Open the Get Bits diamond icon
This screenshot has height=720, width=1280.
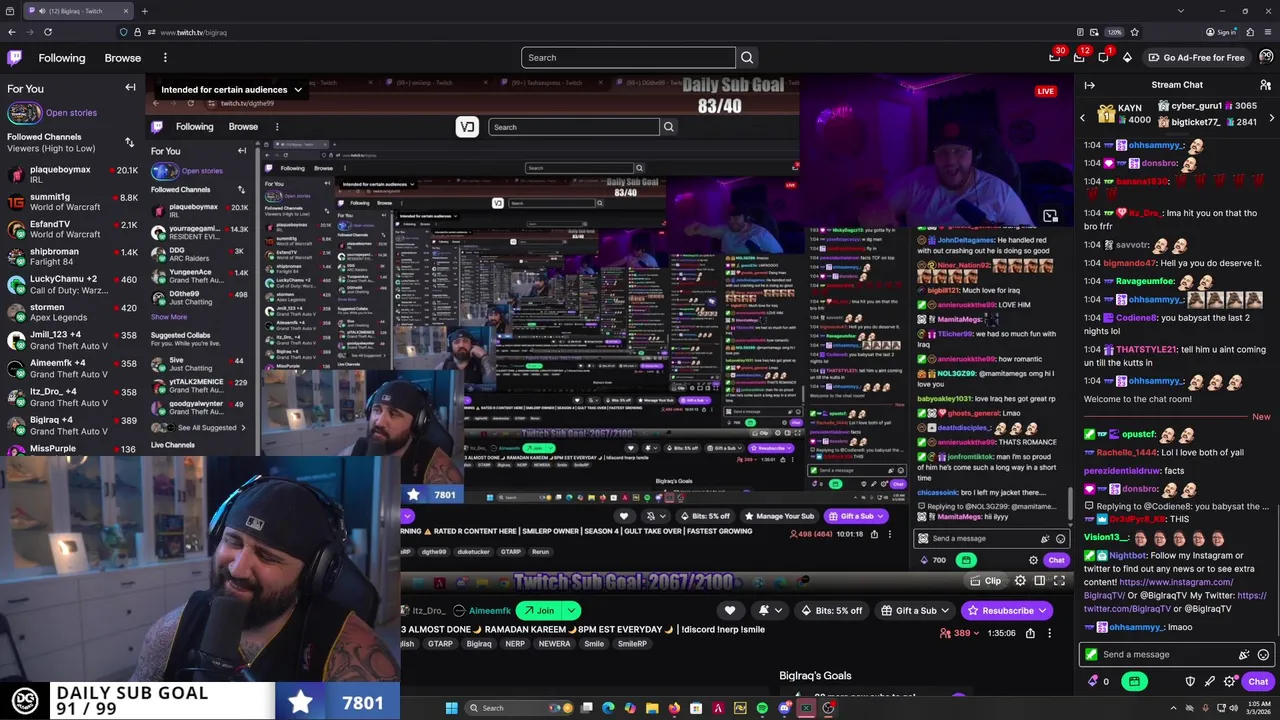tap(1127, 58)
